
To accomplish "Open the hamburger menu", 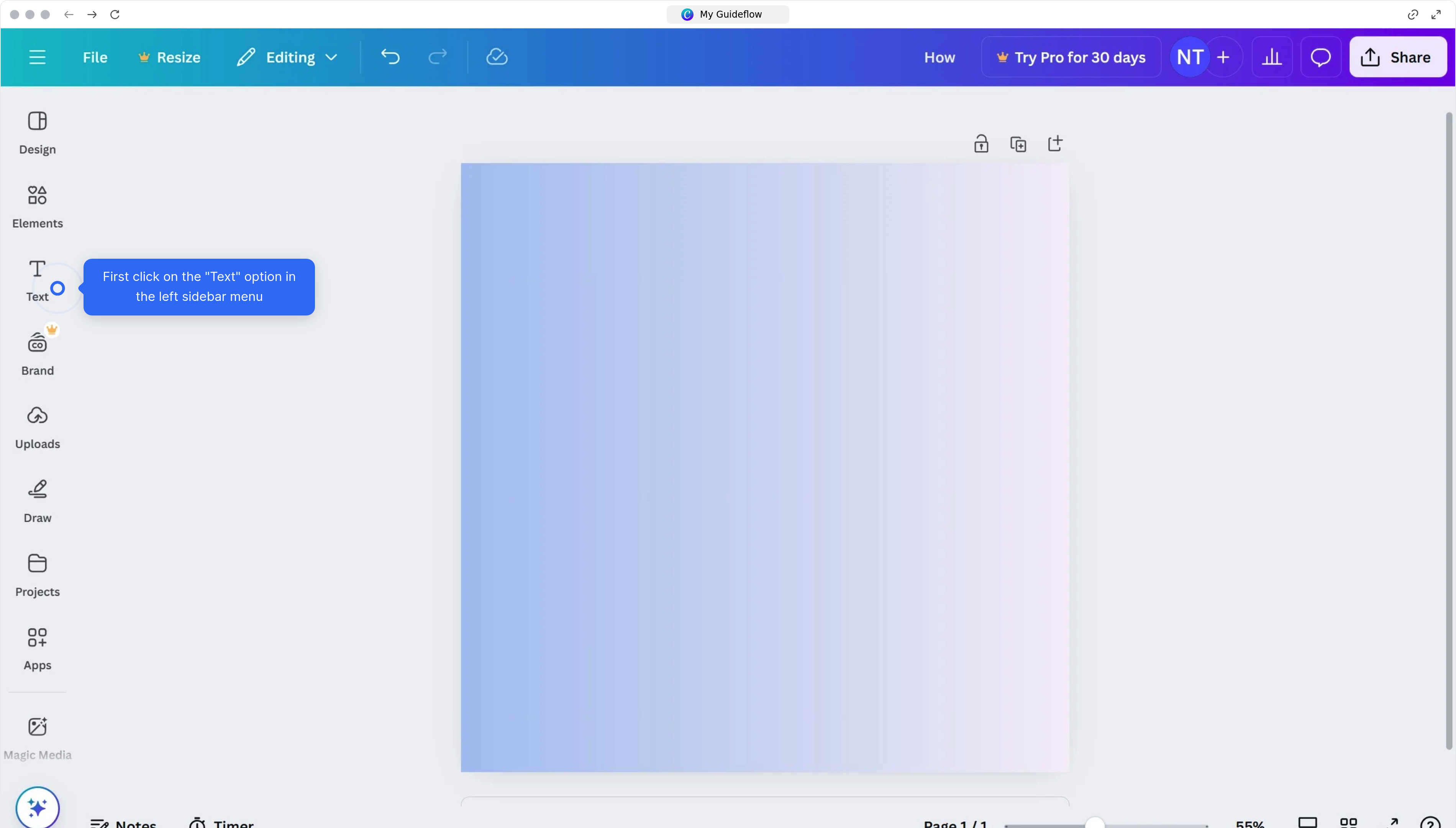I will click(x=38, y=57).
